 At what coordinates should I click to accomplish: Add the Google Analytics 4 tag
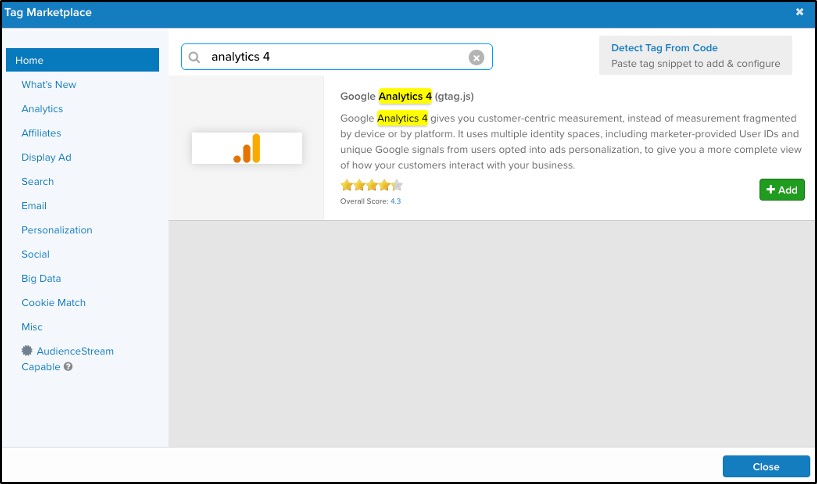781,190
